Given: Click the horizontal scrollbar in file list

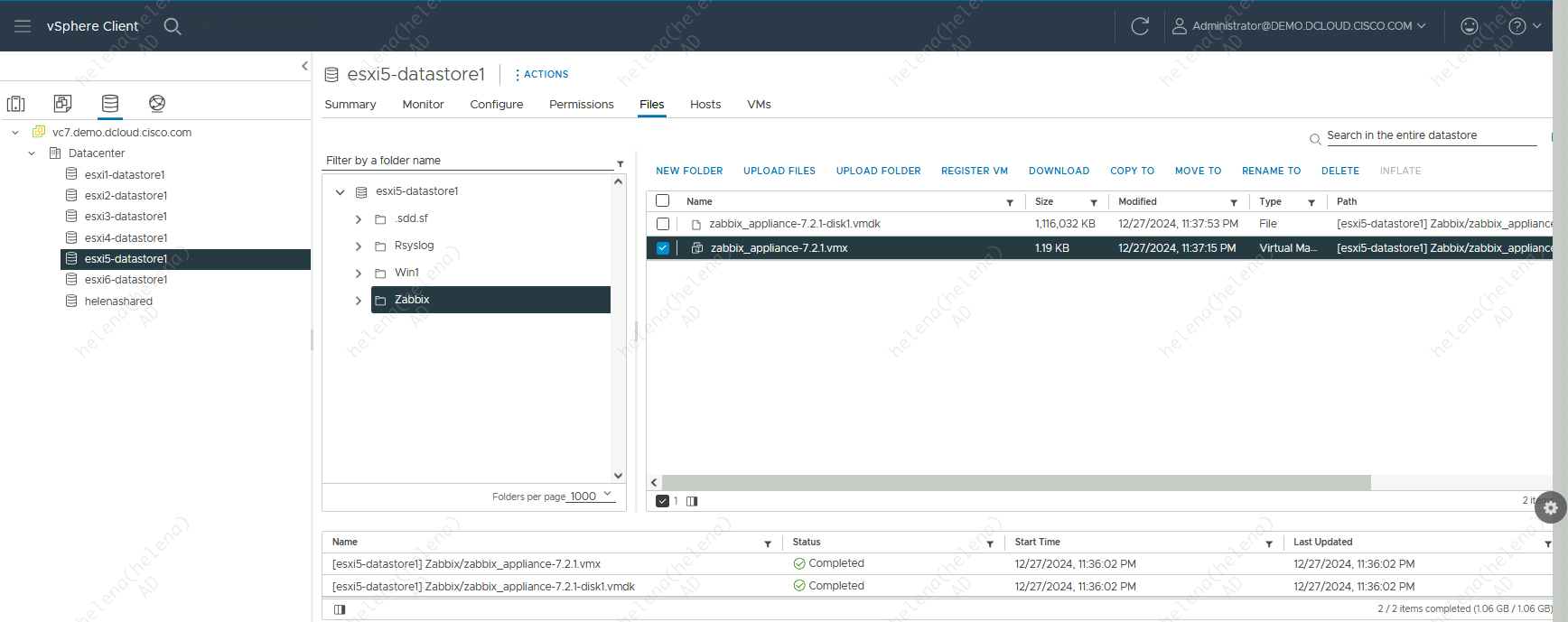Looking at the screenshot, I should coord(1016,483).
